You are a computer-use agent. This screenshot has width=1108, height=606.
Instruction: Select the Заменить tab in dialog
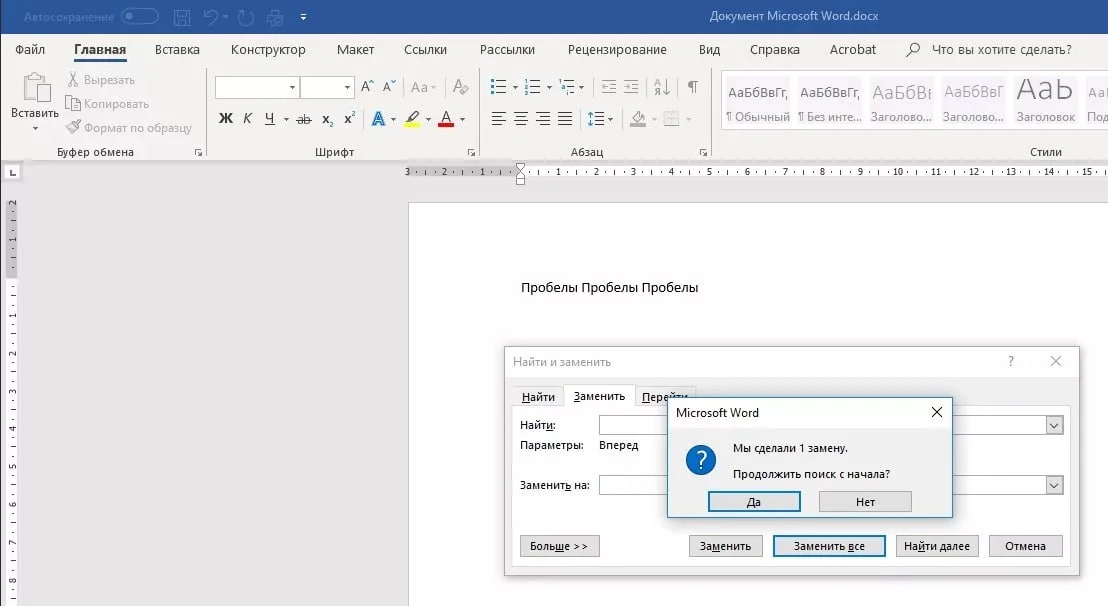599,396
